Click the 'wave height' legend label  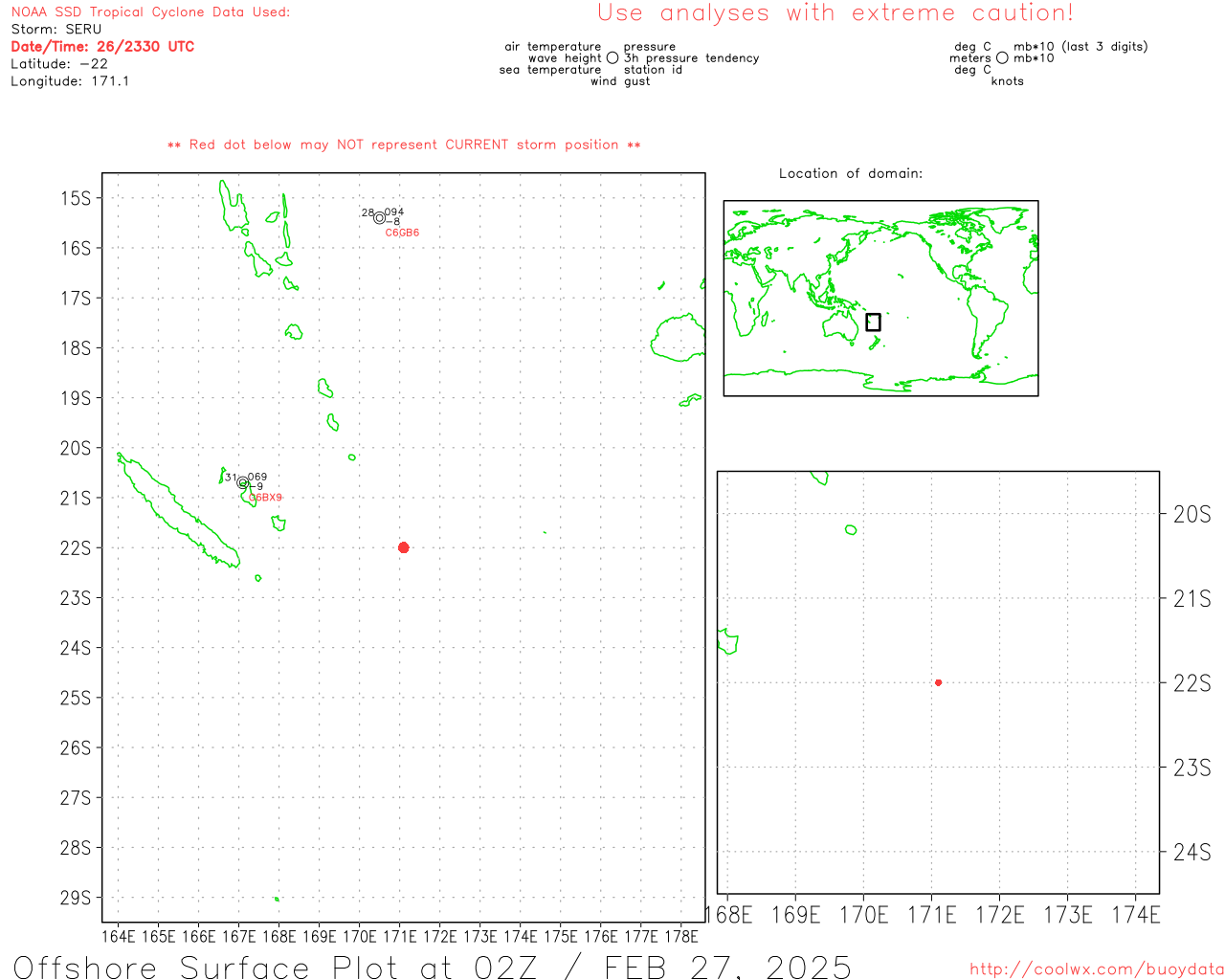(565, 58)
